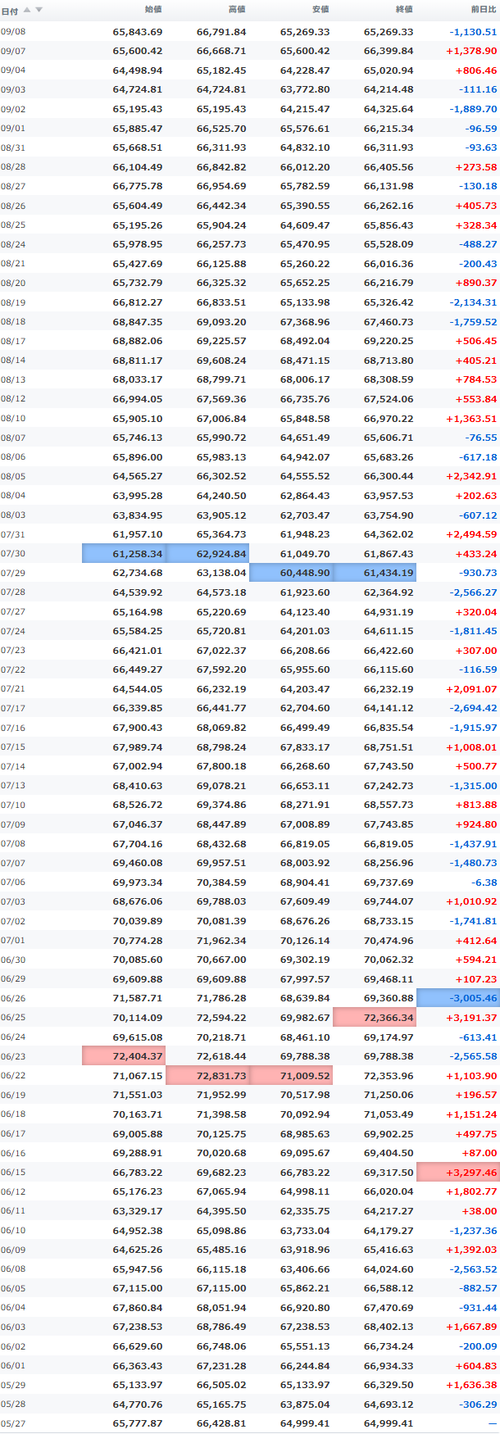Sort dates ascending with up arrow
Image resolution: width=500 pixels, height=1434 pixels.
(27, 10)
